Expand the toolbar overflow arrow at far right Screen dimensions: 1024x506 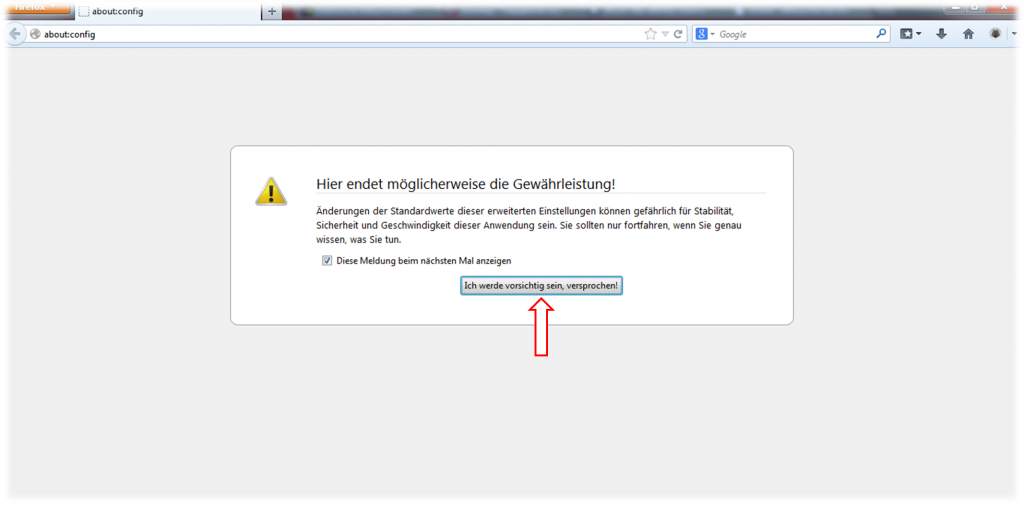(x=1012, y=34)
